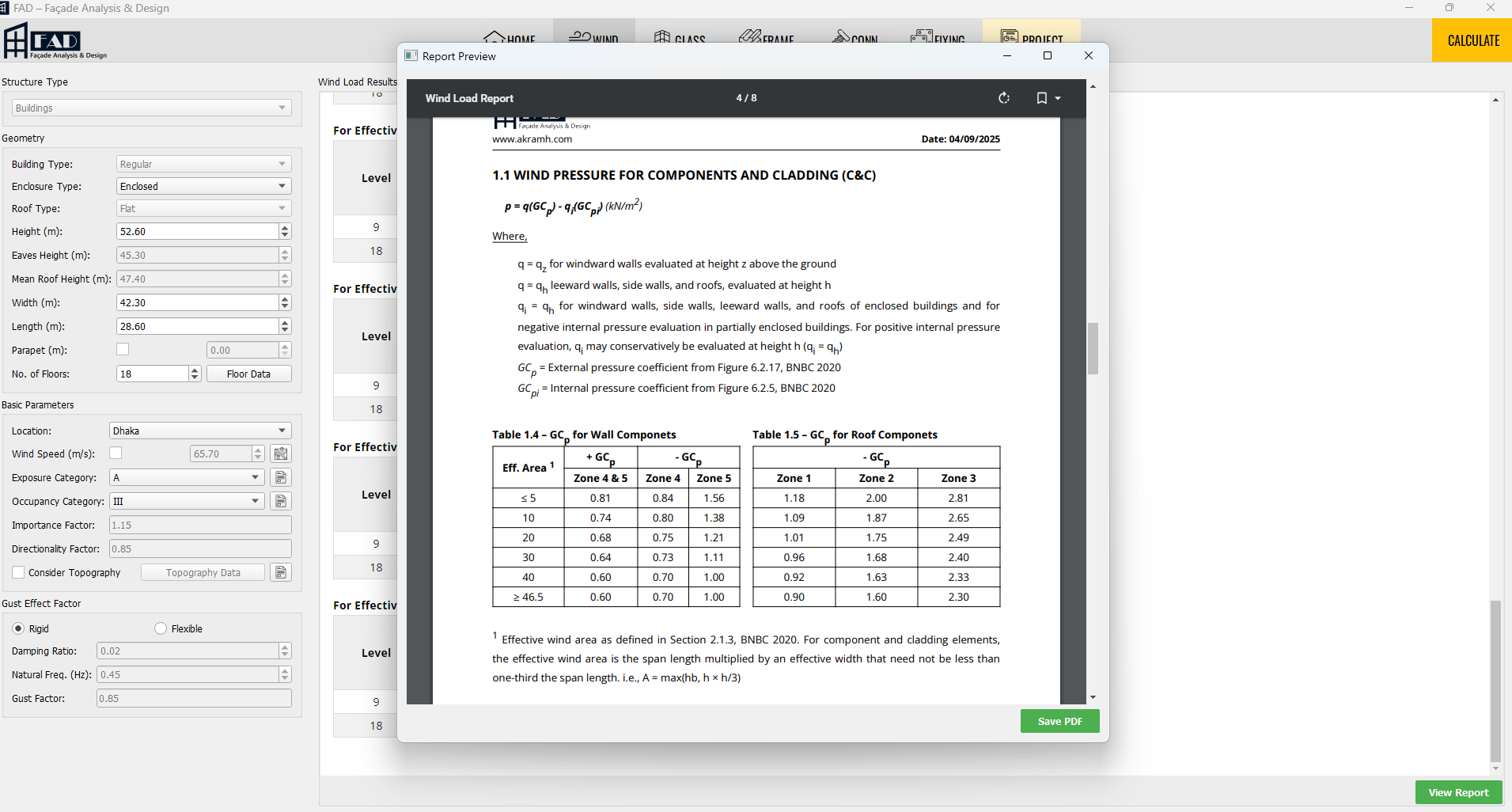Adjust the No. of Floors stepper
The height and width of the screenshot is (812, 1512).
pos(195,374)
